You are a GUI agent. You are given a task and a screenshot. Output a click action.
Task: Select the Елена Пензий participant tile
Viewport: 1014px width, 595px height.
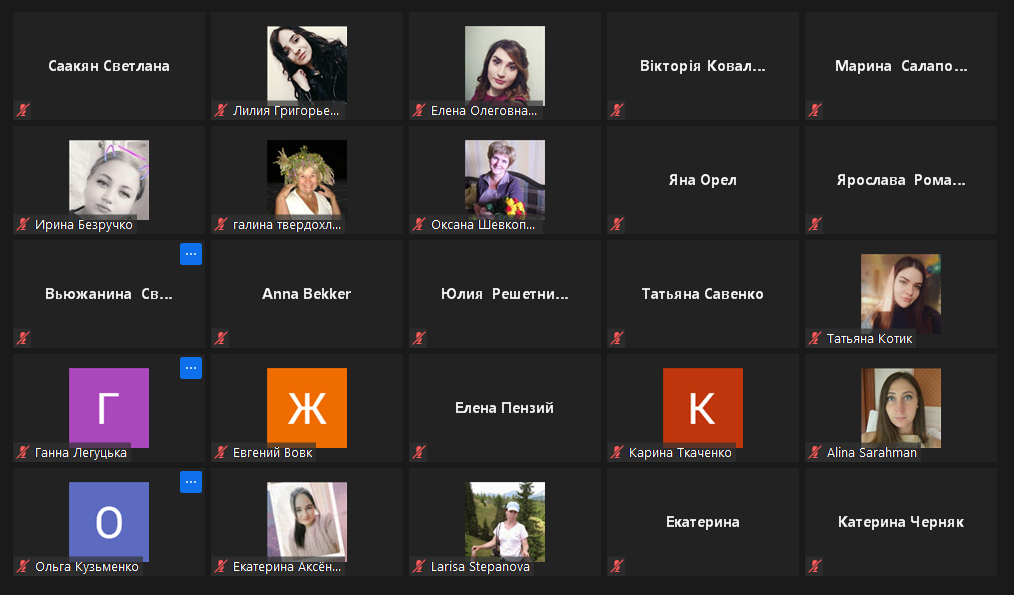pyautogui.click(x=505, y=408)
